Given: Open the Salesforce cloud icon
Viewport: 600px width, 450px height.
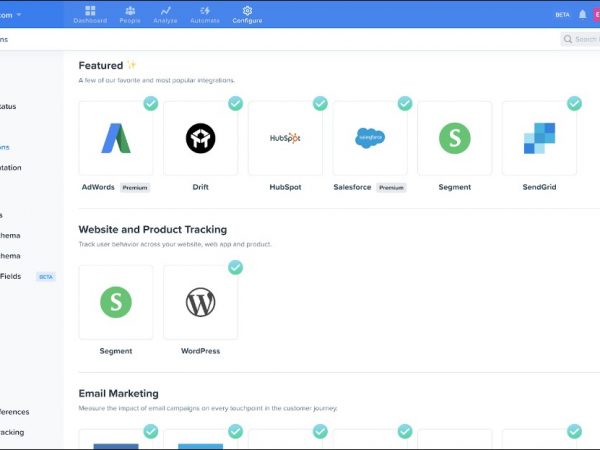Looking at the screenshot, I should coord(370,138).
